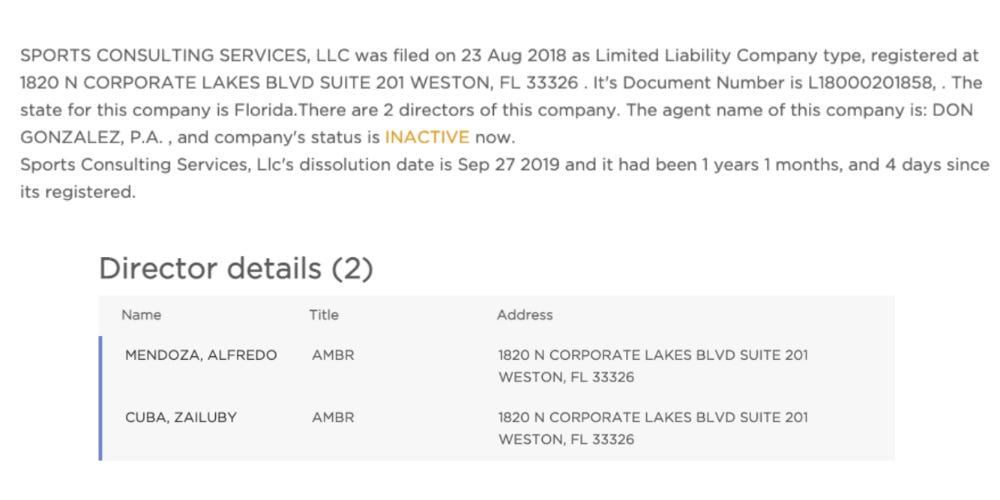The width and height of the screenshot is (1000, 500).
Task: Click AMBR title in Cuba Zailuby row
Action: tap(333, 418)
